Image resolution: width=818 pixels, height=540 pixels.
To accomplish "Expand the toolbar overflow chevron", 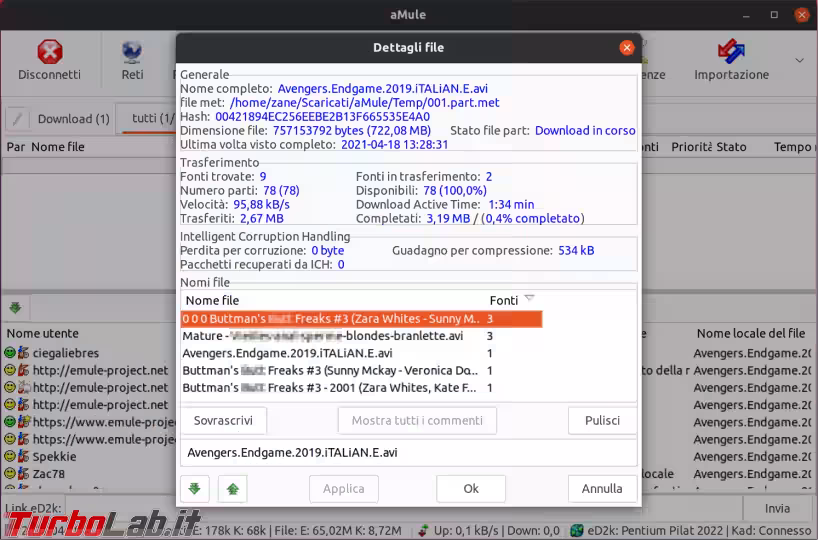I will [799, 61].
